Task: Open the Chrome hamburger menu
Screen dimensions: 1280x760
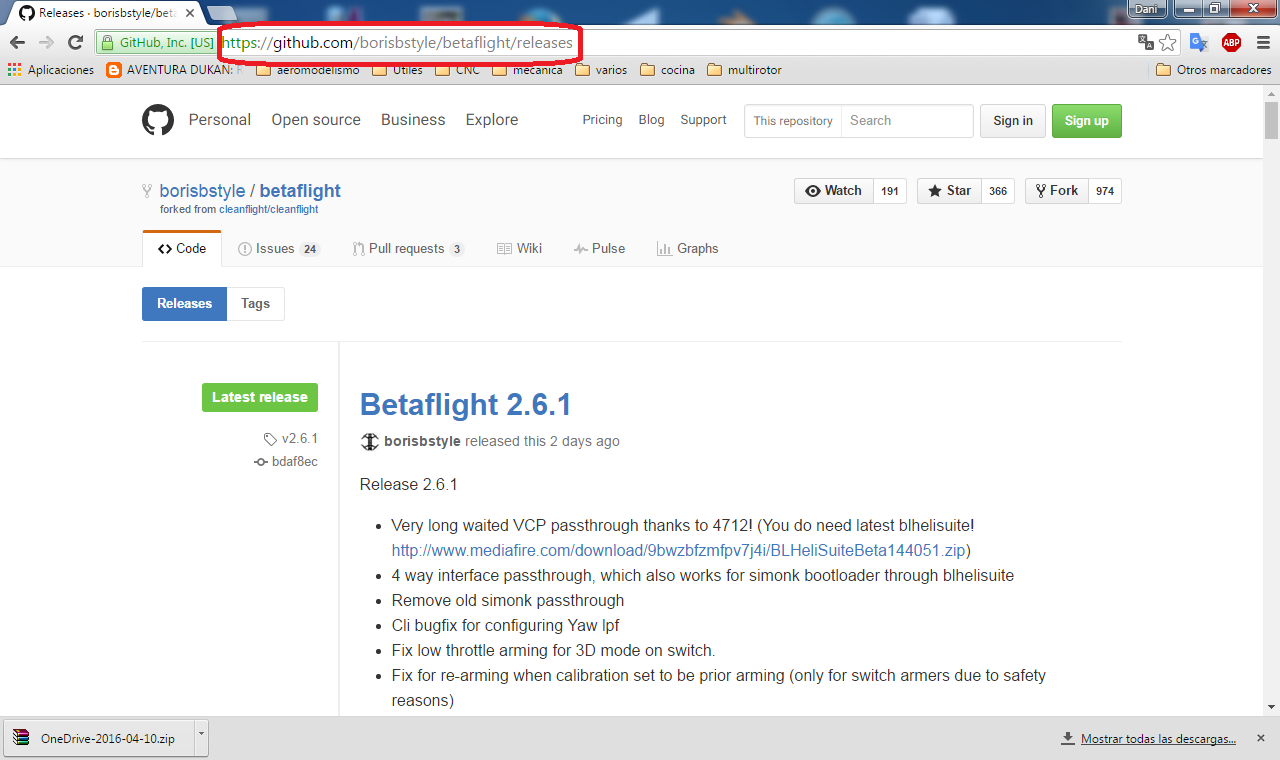Action: coord(1262,42)
